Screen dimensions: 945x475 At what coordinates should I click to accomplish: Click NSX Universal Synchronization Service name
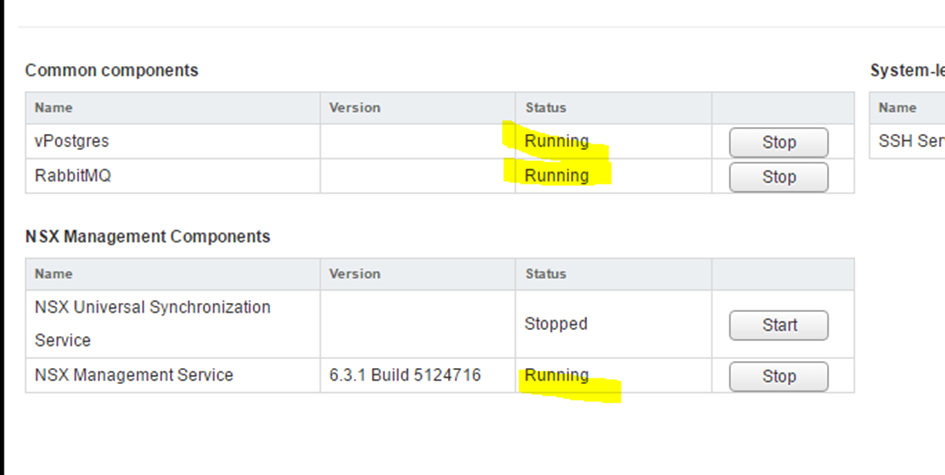(152, 324)
